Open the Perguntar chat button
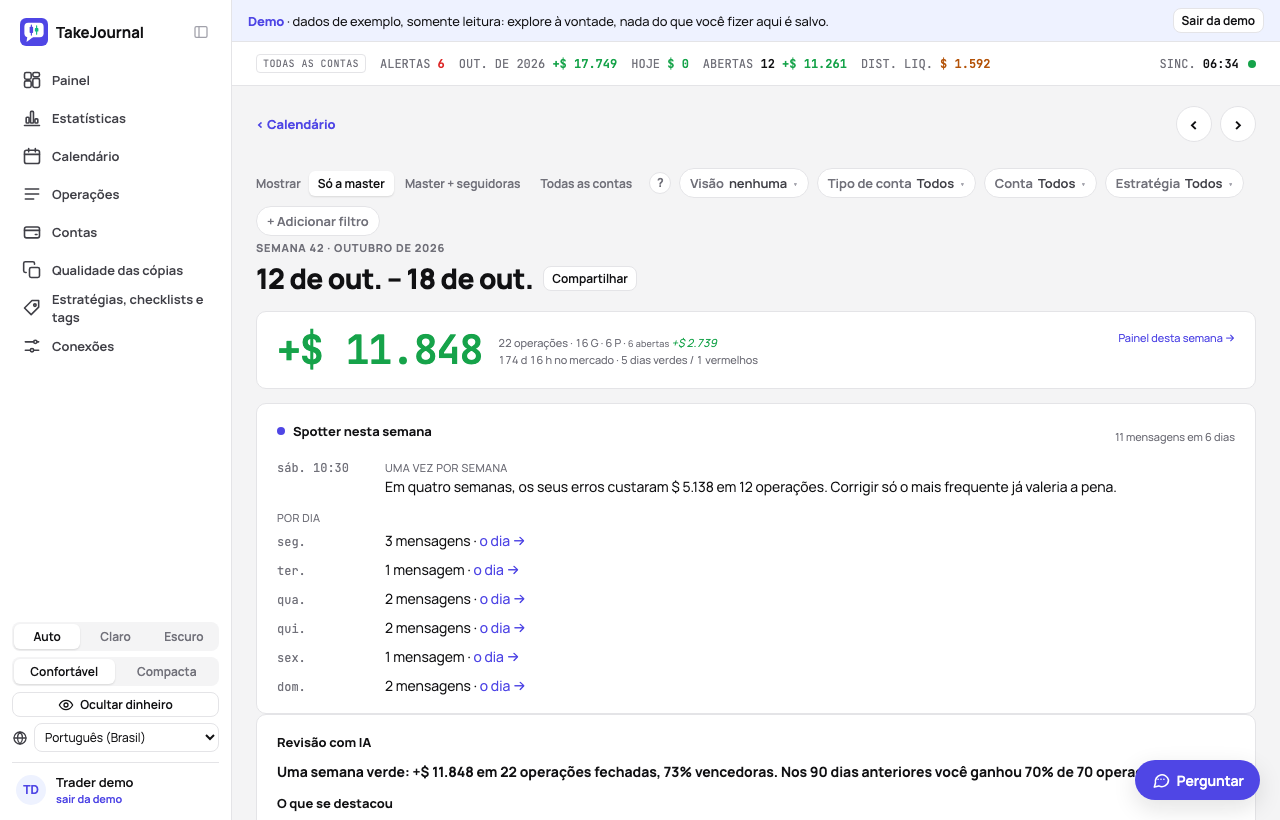The image size is (1280, 820). pyautogui.click(x=1197, y=781)
